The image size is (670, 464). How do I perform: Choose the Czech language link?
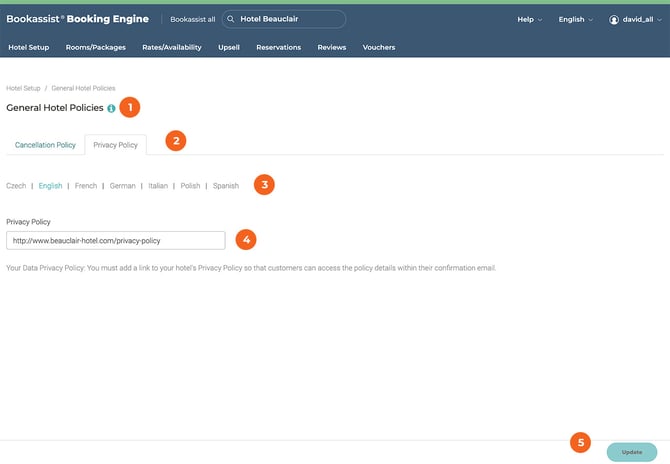[16, 186]
